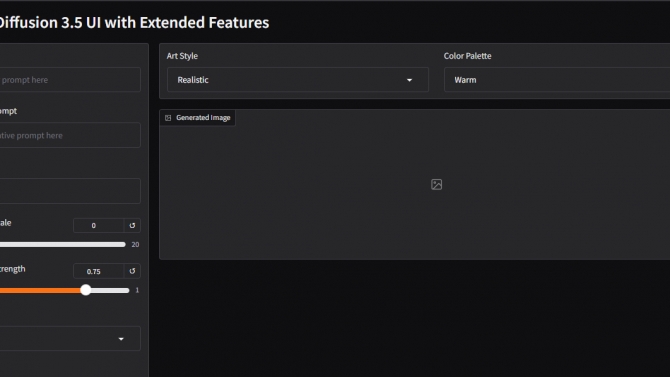This screenshot has width=670, height=377.
Task: Click the "UI with Extended Features" heading
Action: tap(177, 22)
